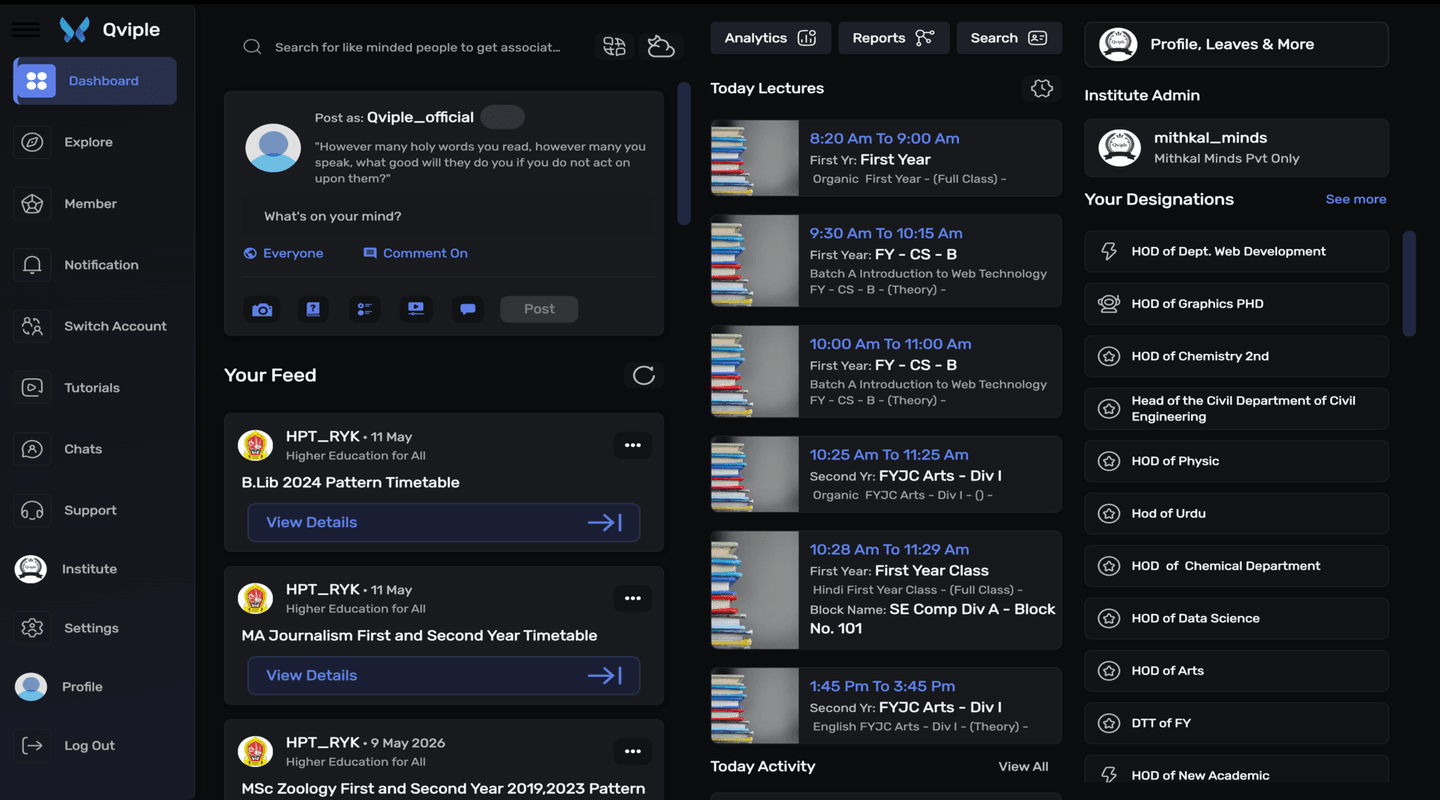Click the speech bubble post icon
Screen dimensions: 1440x800
pyautogui.click(x=467, y=309)
